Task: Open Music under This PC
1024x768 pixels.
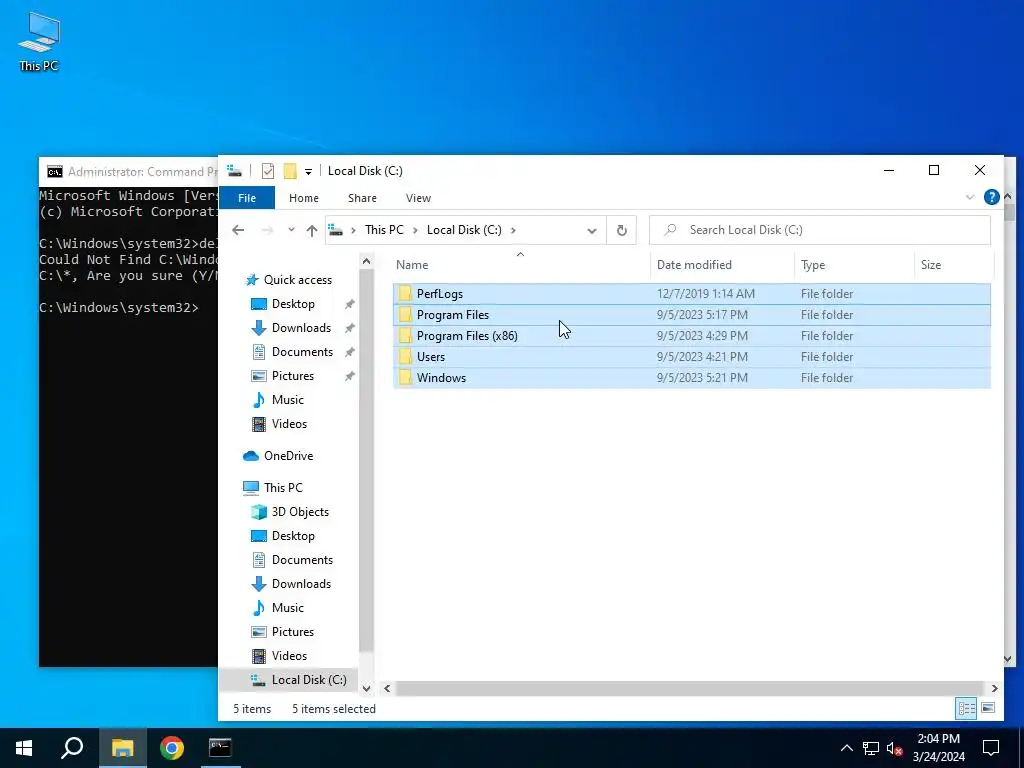Action: pyautogui.click(x=287, y=608)
